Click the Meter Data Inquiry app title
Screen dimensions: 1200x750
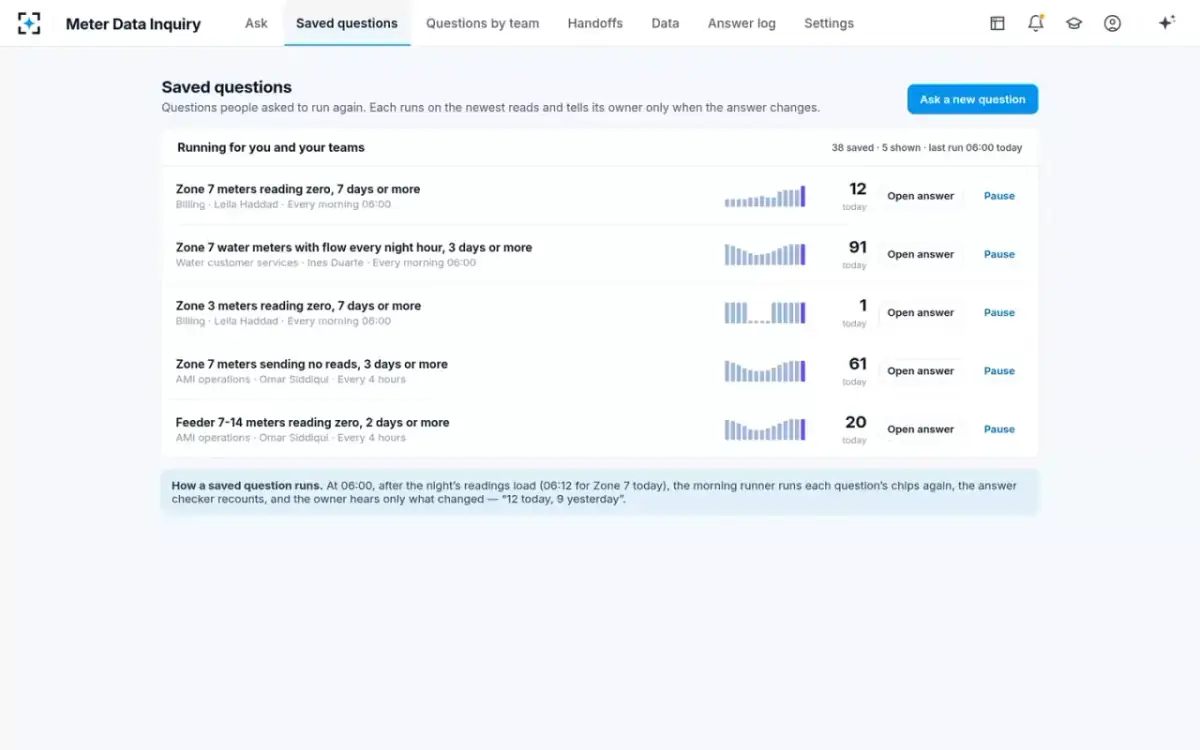[x=133, y=24]
